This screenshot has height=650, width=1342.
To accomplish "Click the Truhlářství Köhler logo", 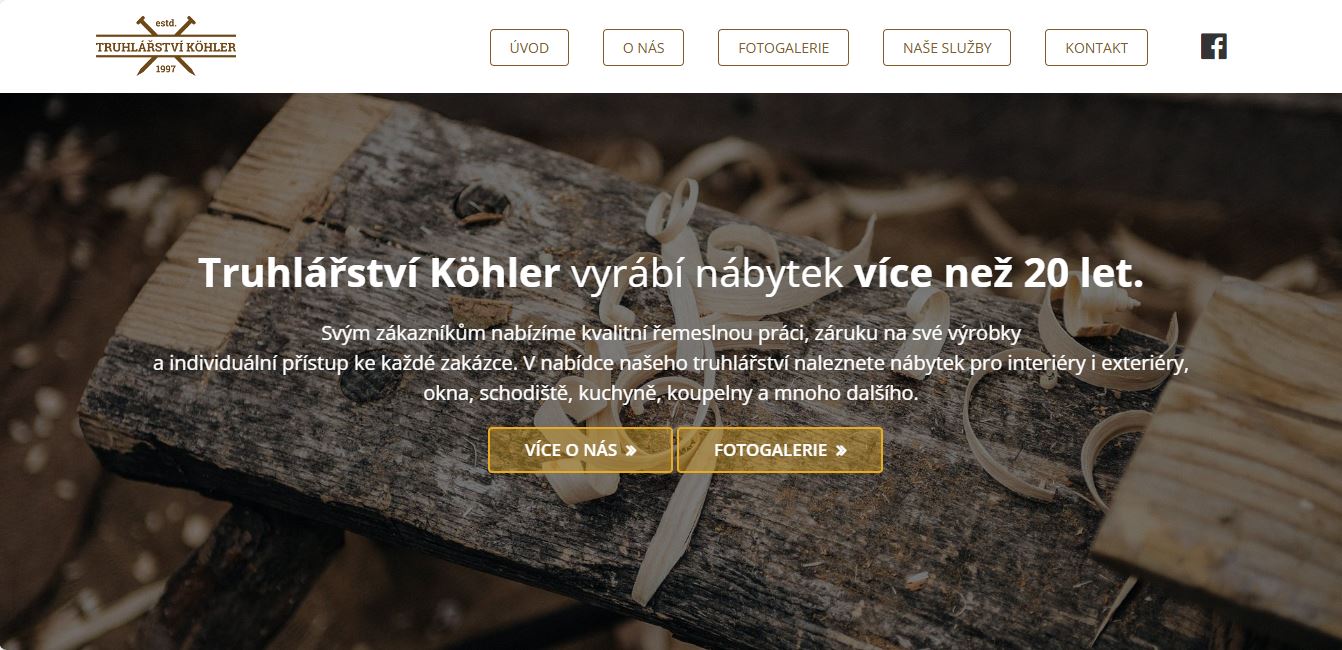I will pyautogui.click(x=166, y=46).
